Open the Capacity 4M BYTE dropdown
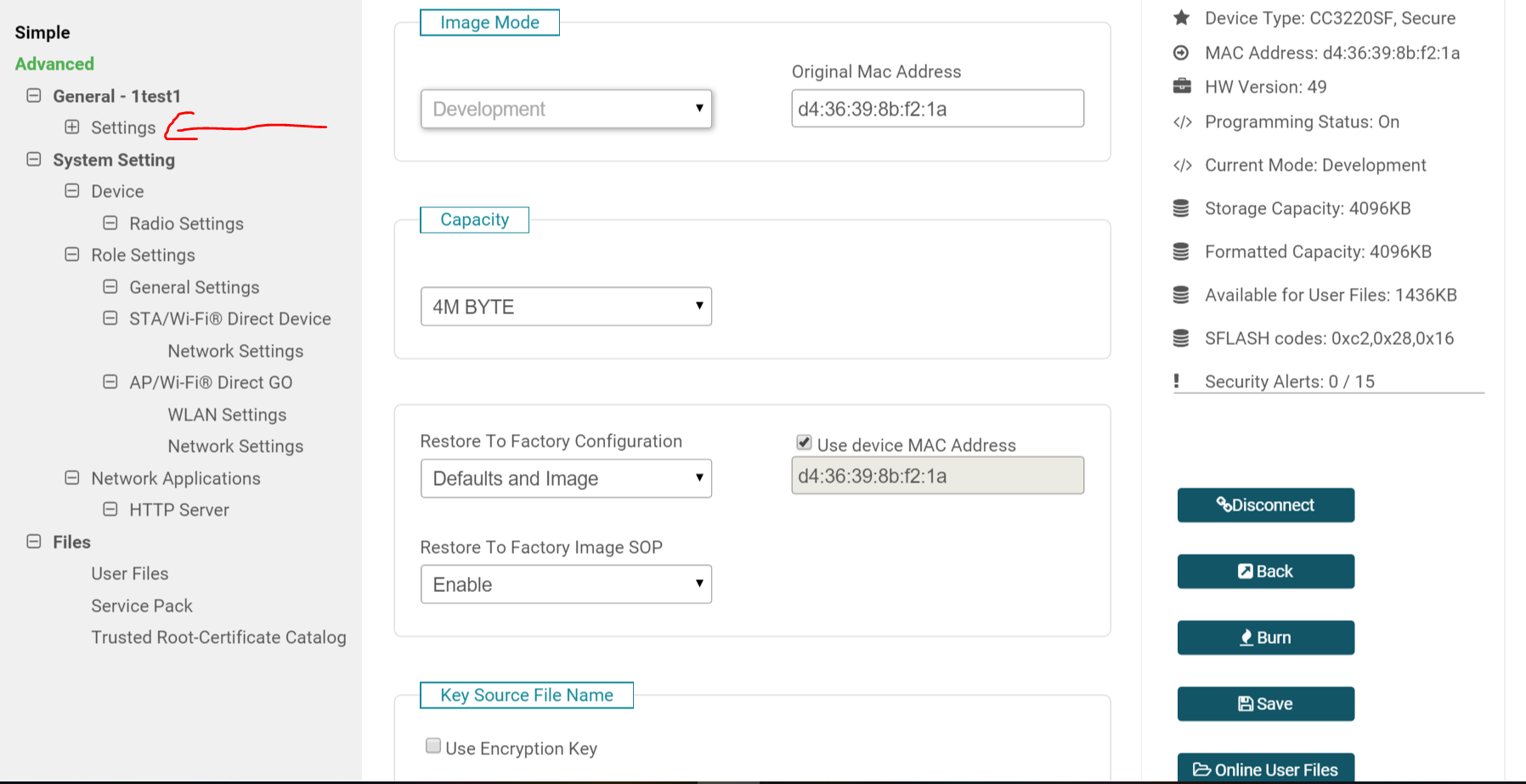 [x=566, y=307]
